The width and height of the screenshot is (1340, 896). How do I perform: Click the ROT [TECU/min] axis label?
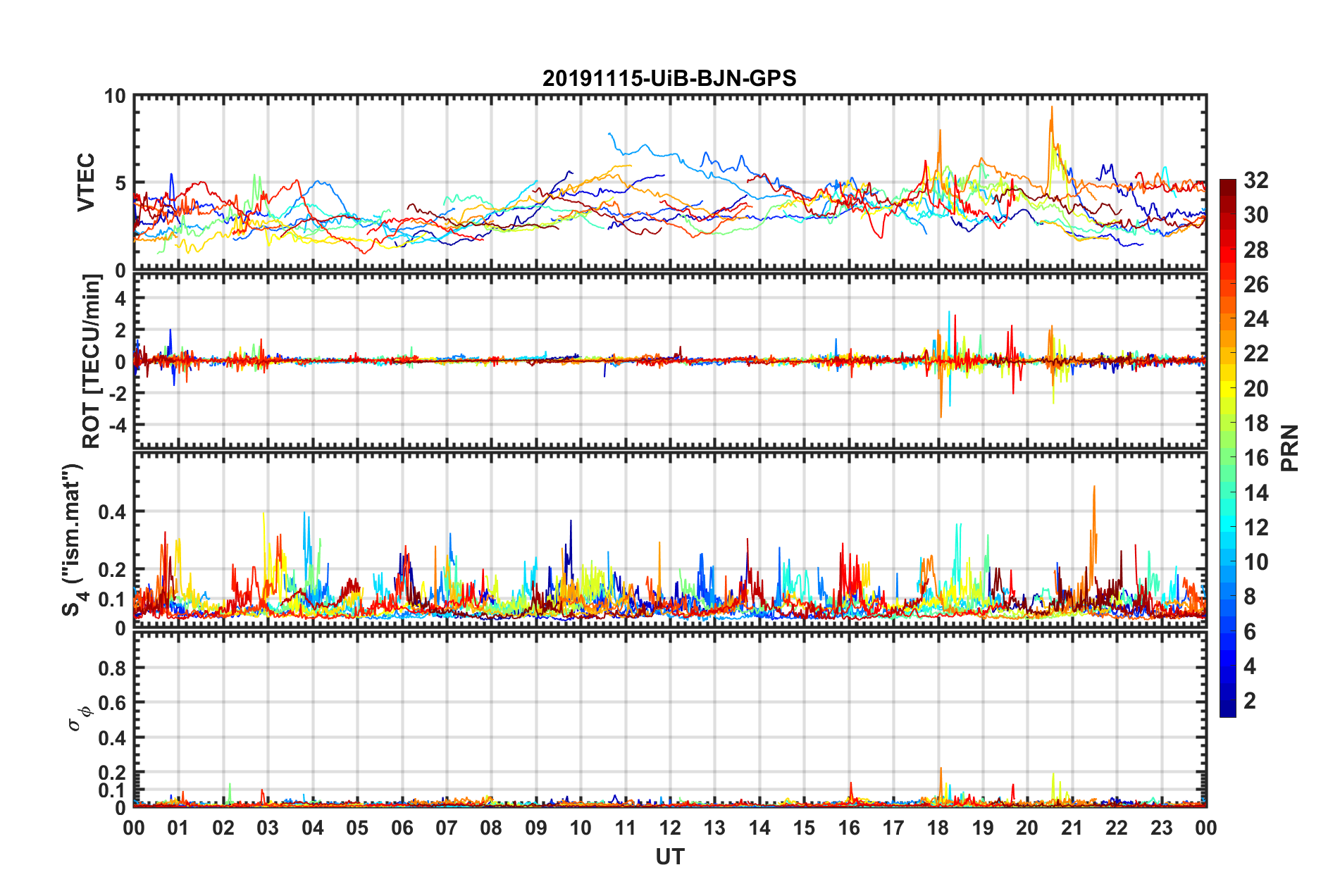tap(92, 361)
